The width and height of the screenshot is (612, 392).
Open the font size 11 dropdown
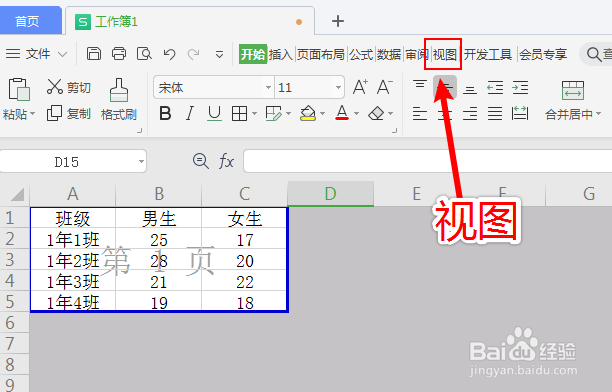click(338, 87)
